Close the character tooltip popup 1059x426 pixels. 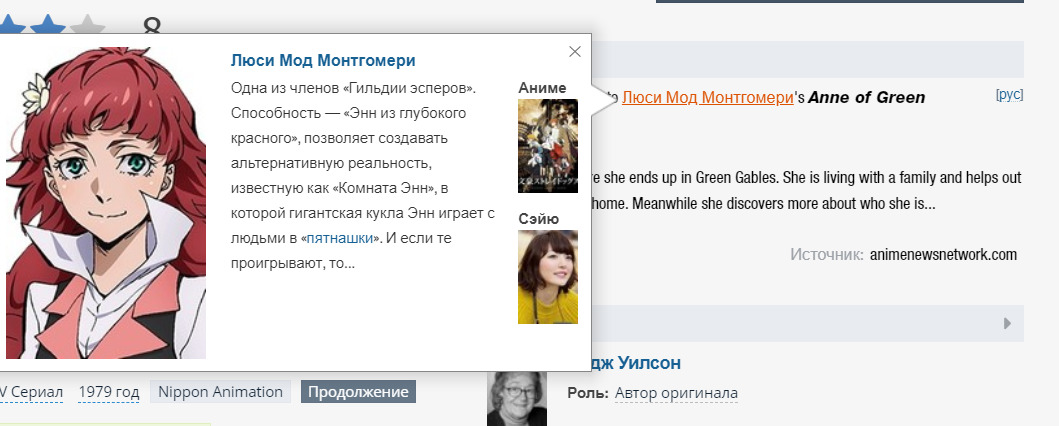tap(574, 52)
